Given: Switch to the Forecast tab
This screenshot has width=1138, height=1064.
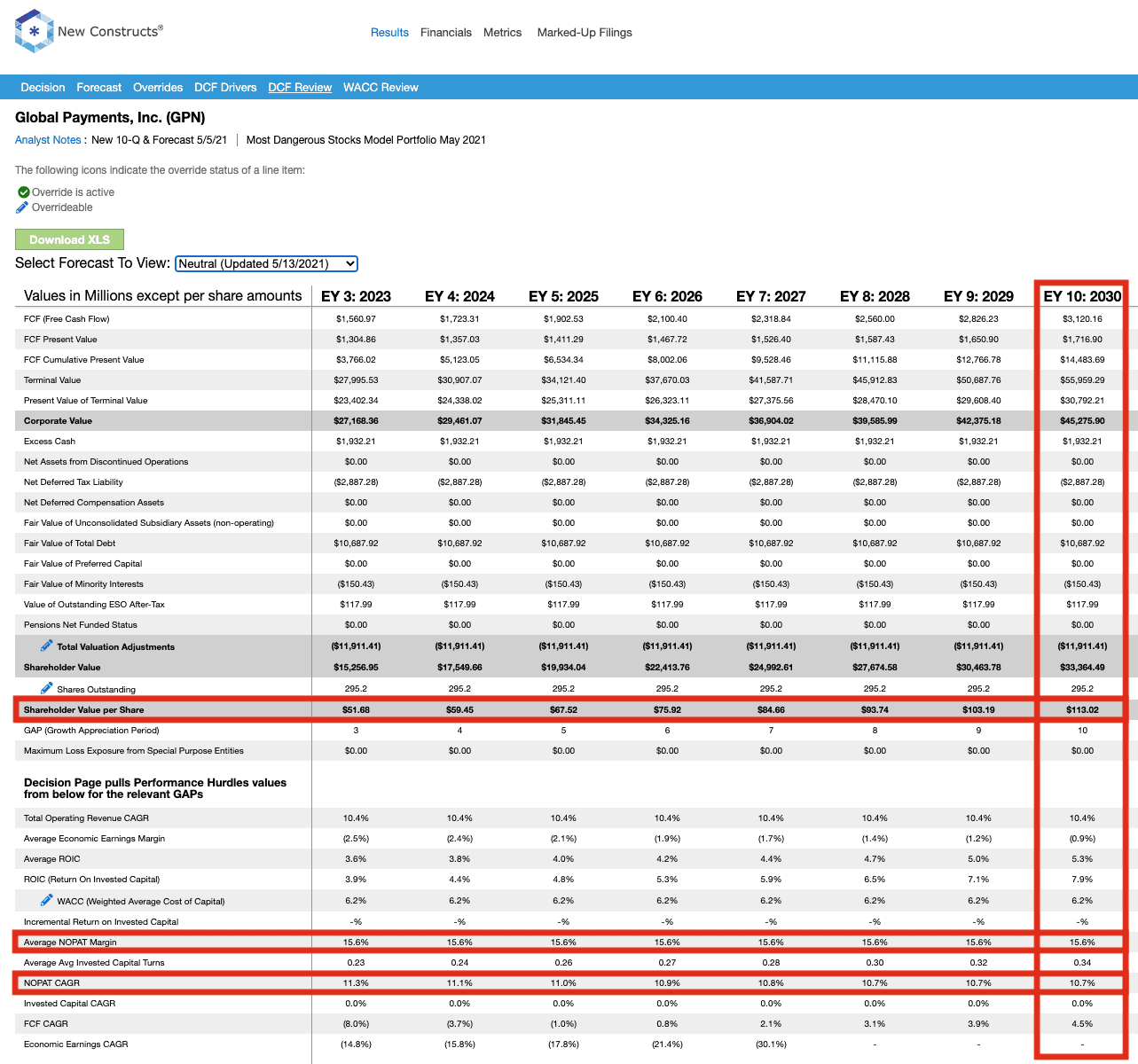Looking at the screenshot, I should [99, 88].
